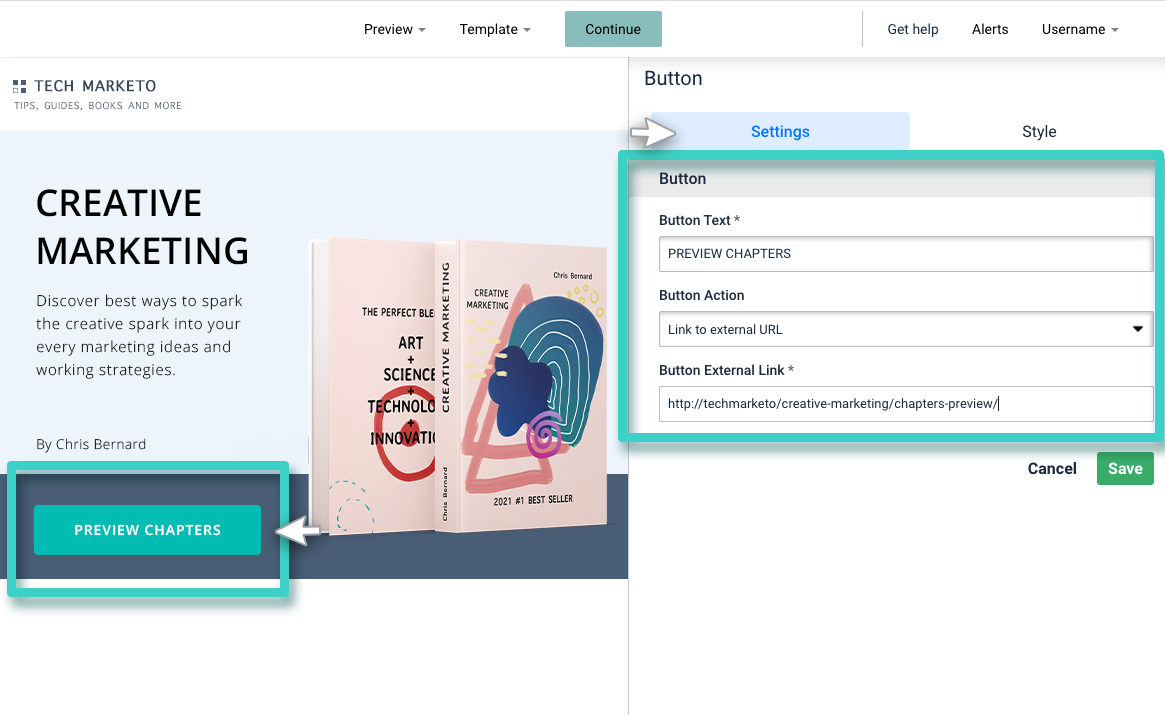Screen dimensions: 1165x715
Task: Expand the Username account menu
Action: click(1080, 29)
